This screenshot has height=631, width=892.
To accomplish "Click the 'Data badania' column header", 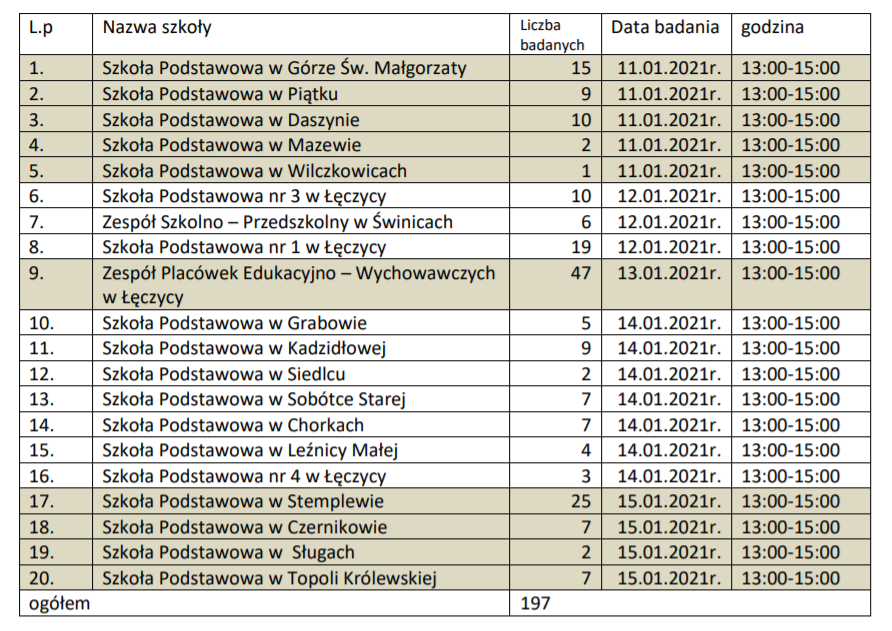I will (665, 28).
